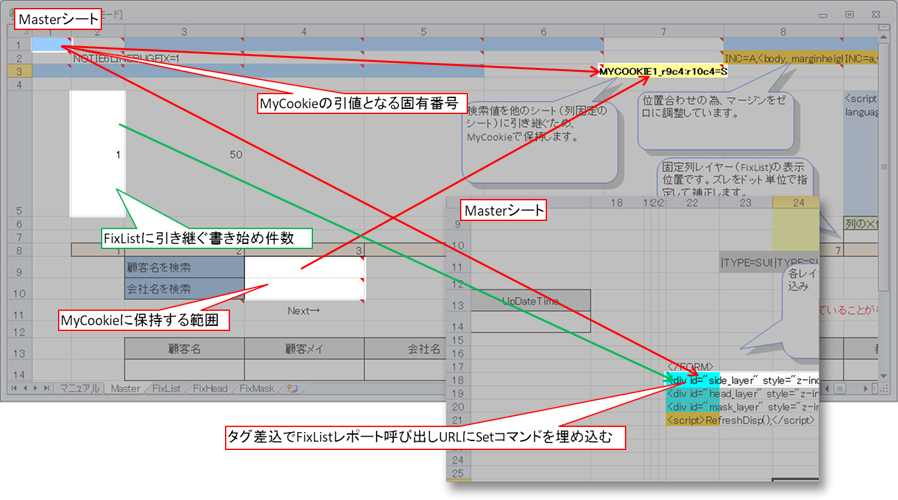Select column header 23 in inset sheet
The image size is (898, 500).
[x=745, y=202]
